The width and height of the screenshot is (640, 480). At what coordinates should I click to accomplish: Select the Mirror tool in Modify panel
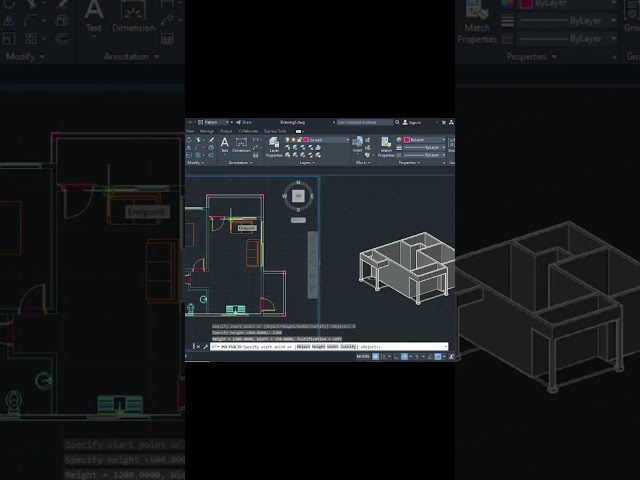pos(188,148)
